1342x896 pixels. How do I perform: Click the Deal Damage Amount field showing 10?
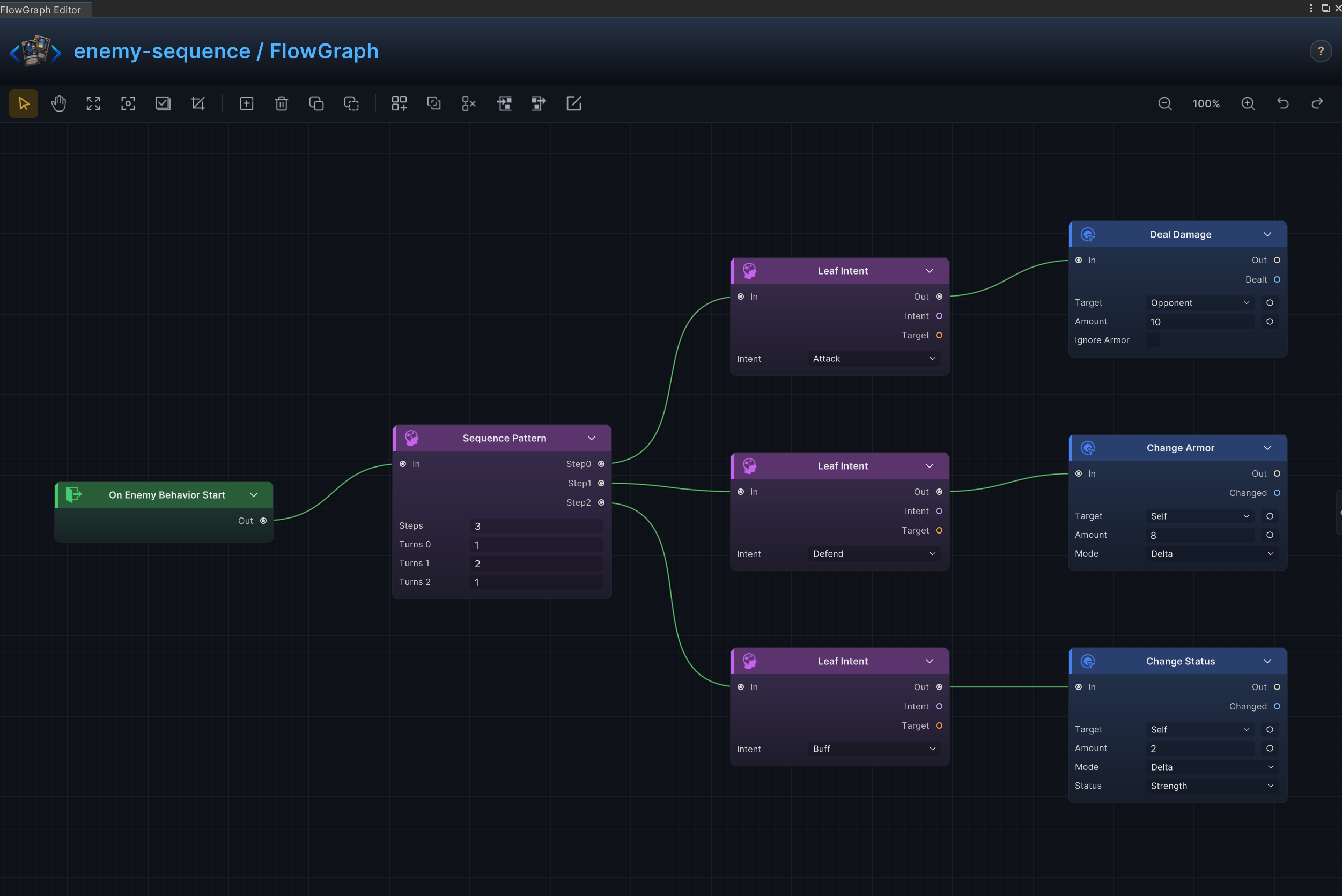1200,322
